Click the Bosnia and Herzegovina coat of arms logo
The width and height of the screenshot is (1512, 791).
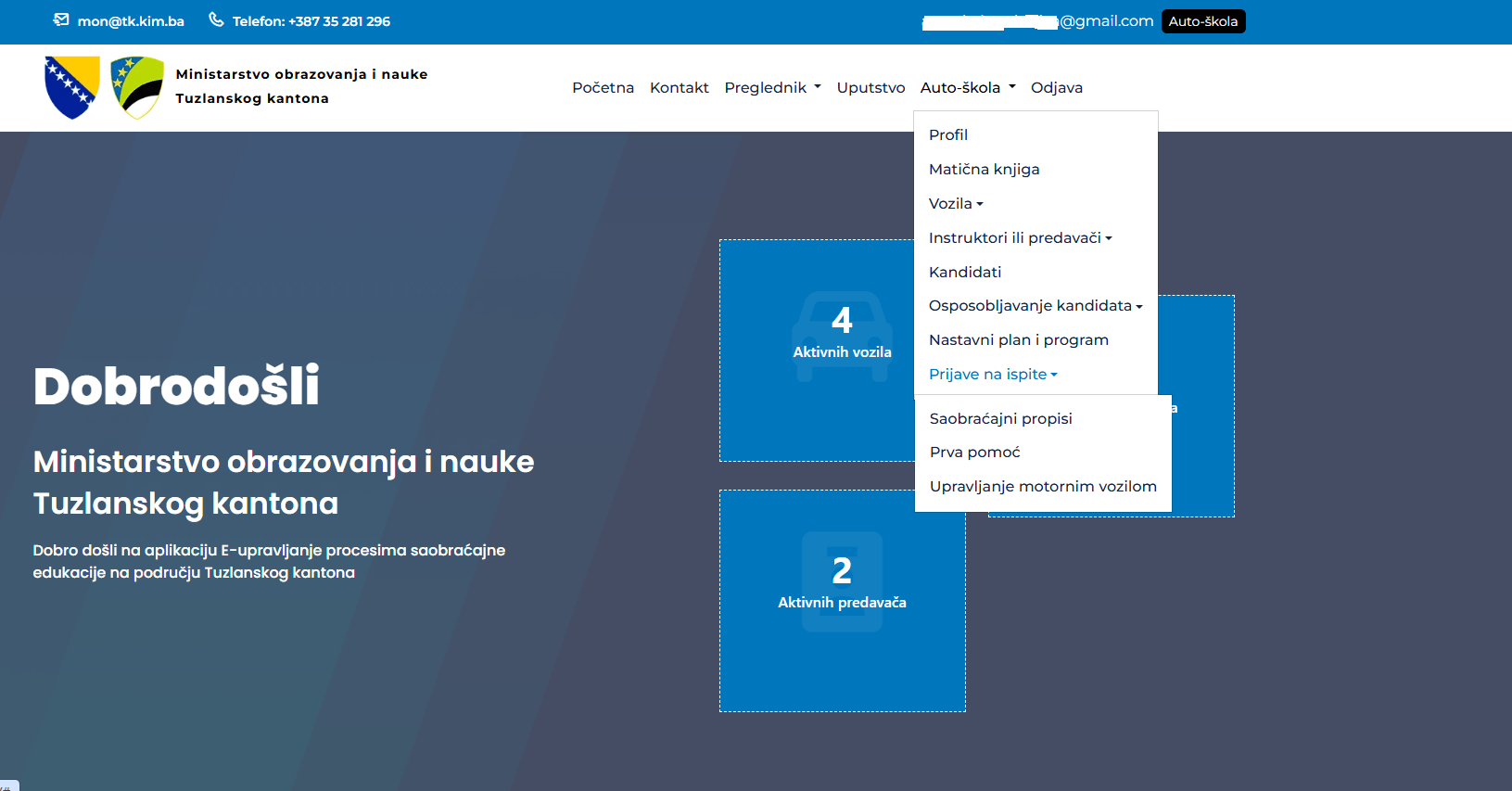click(x=72, y=87)
